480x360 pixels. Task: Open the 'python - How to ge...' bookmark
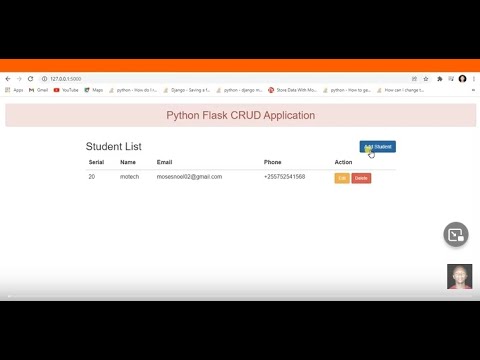(x=347, y=90)
